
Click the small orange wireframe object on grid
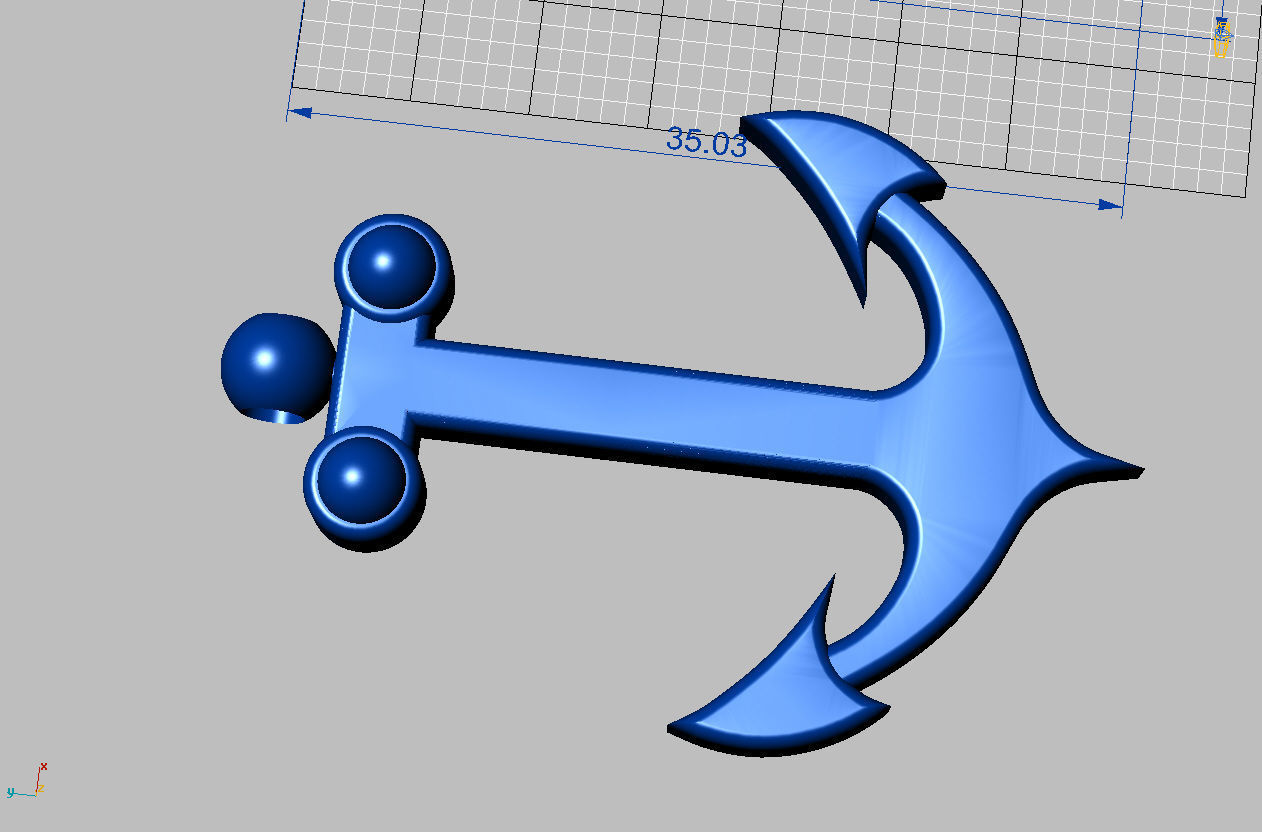tap(1221, 37)
